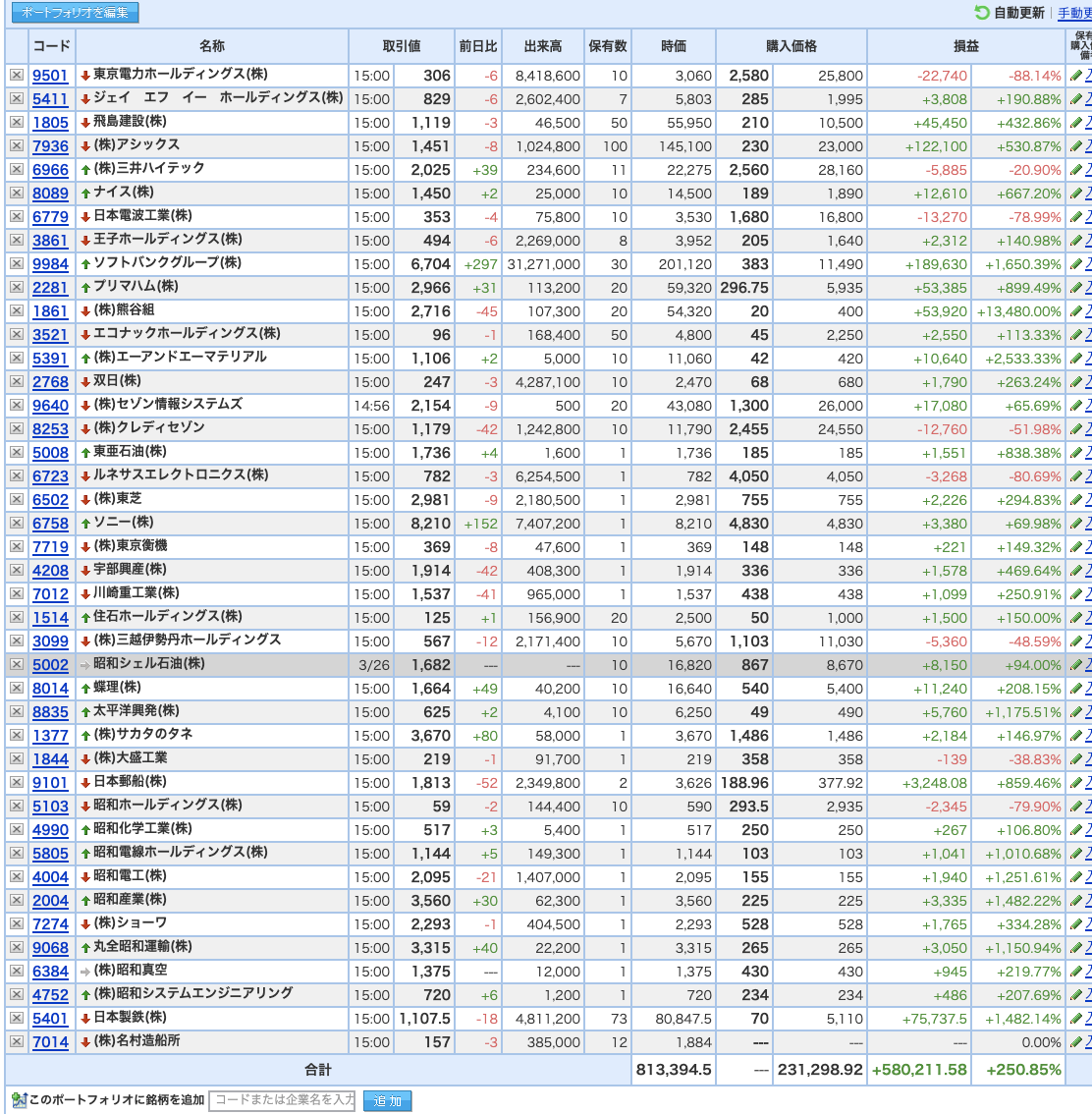The height and width of the screenshot is (1114, 1092).
Task: Delete row 5002 昭和シェル石油 X icon
Action: [x=17, y=664]
